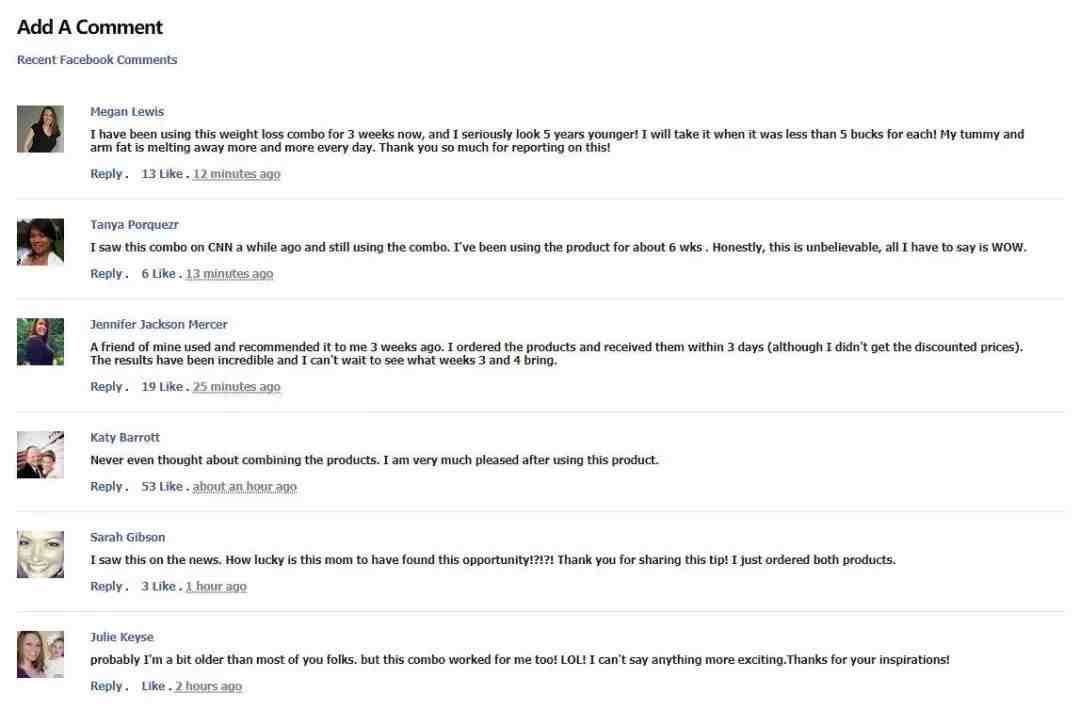
Task: Reply to Megan Lewis's comment
Action: pos(106,174)
